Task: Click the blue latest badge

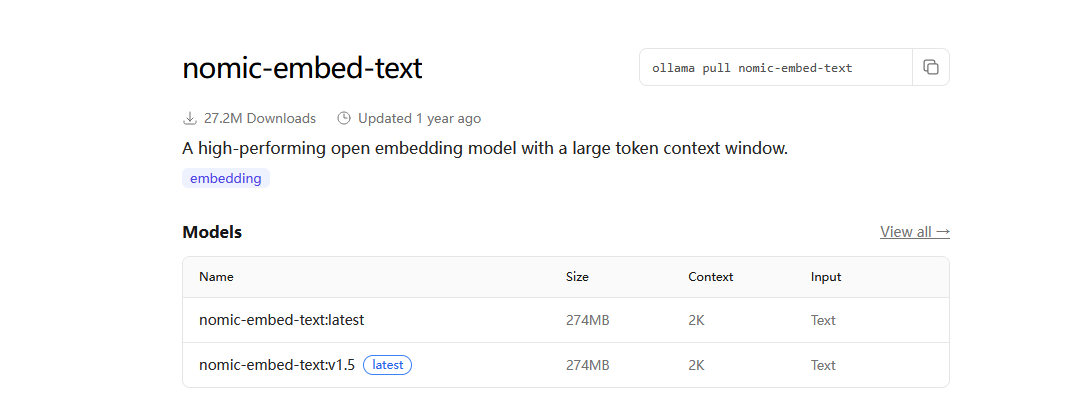Action: pos(388,365)
